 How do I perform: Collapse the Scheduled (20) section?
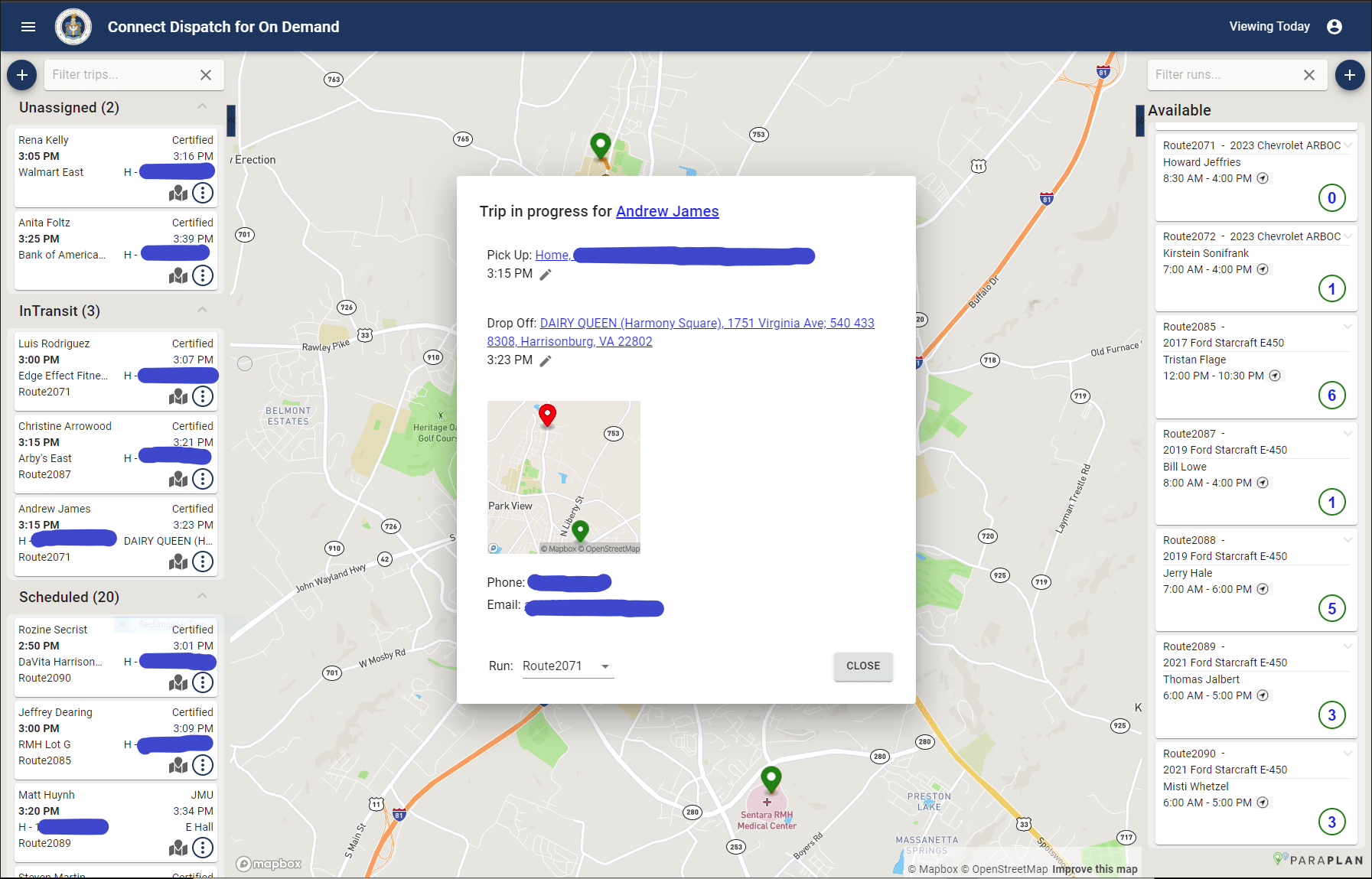pyautogui.click(x=203, y=596)
